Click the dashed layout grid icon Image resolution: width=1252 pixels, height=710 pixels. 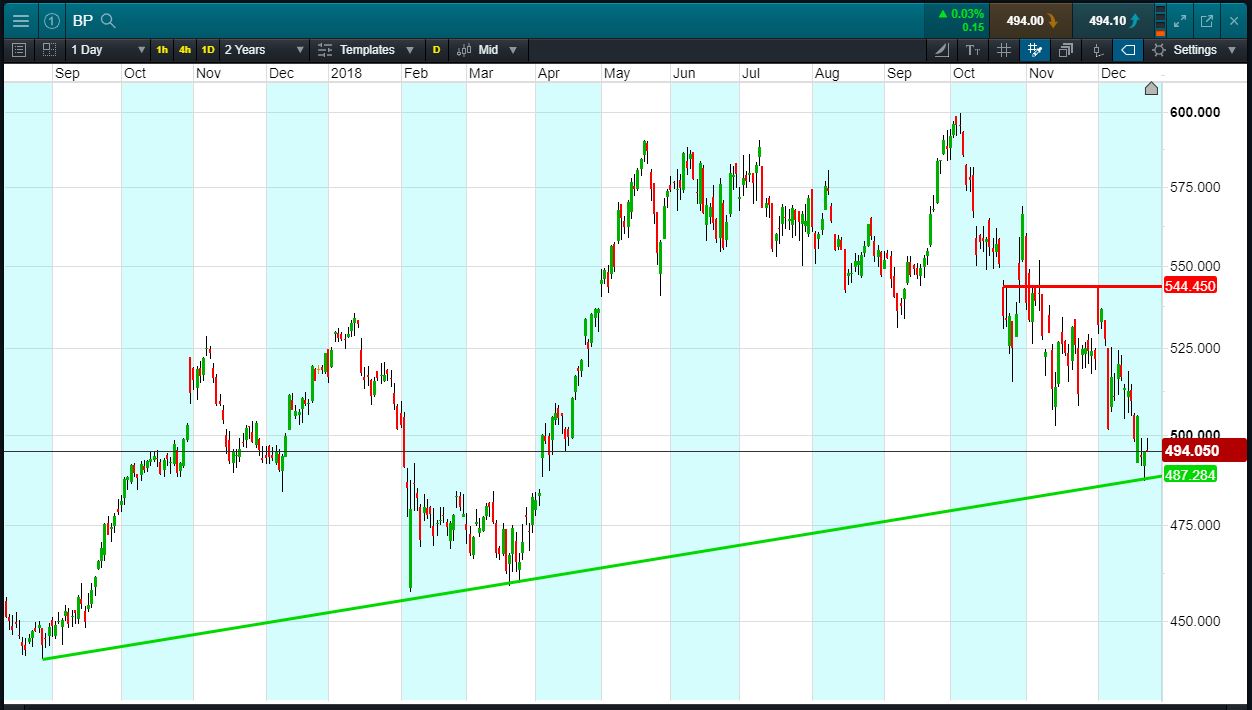[49, 49]
